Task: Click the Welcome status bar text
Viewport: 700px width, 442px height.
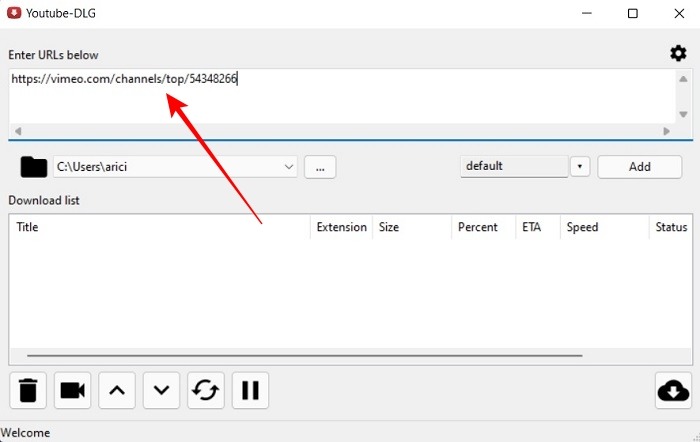Action: pos(25,433)
